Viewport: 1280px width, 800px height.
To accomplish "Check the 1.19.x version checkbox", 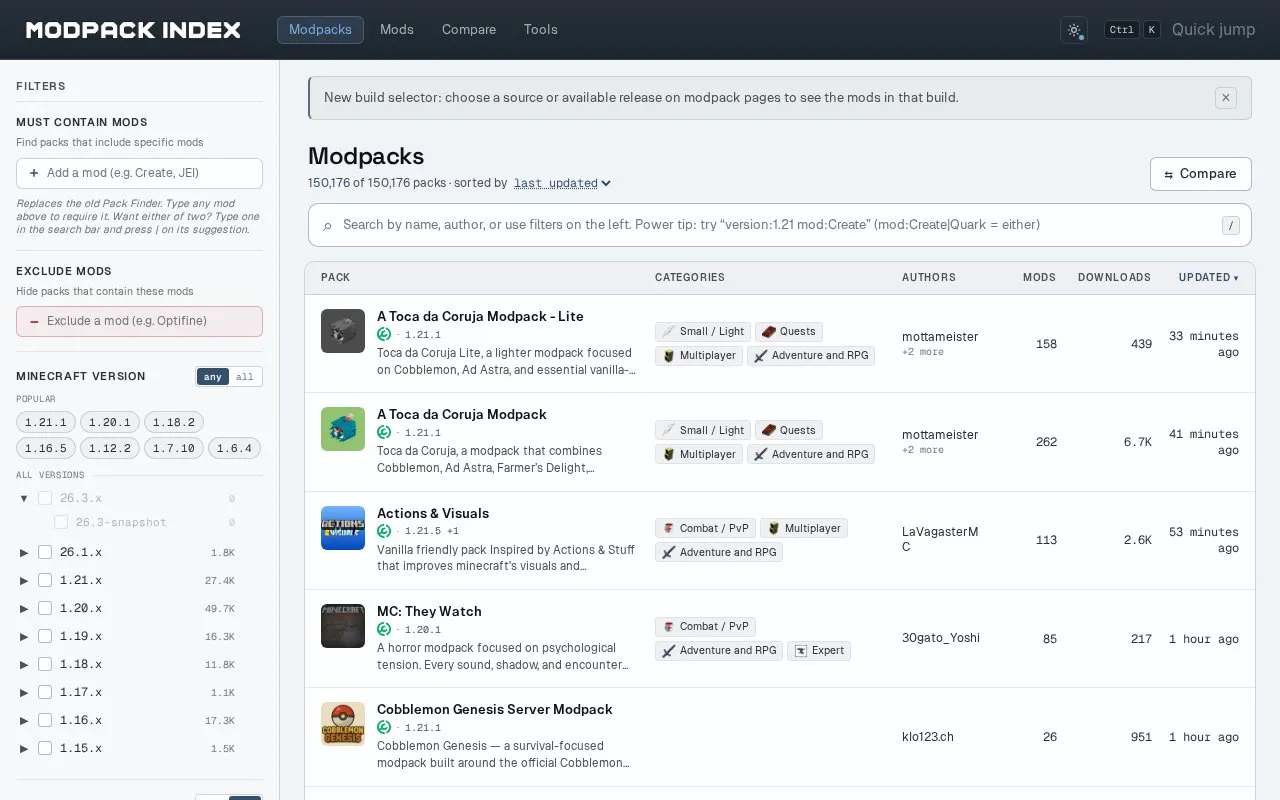I will point(45,636).
